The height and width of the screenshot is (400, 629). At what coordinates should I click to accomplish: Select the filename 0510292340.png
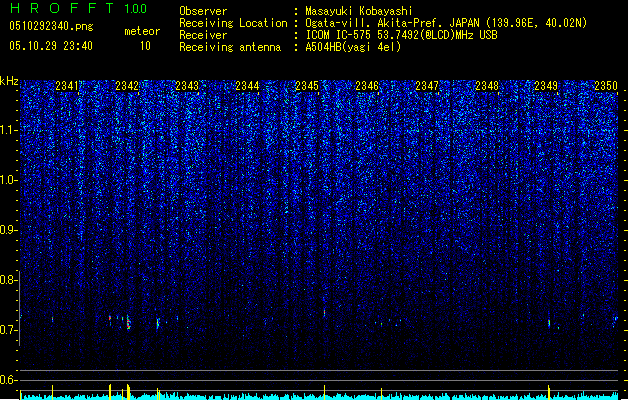[x=51, y=26]
